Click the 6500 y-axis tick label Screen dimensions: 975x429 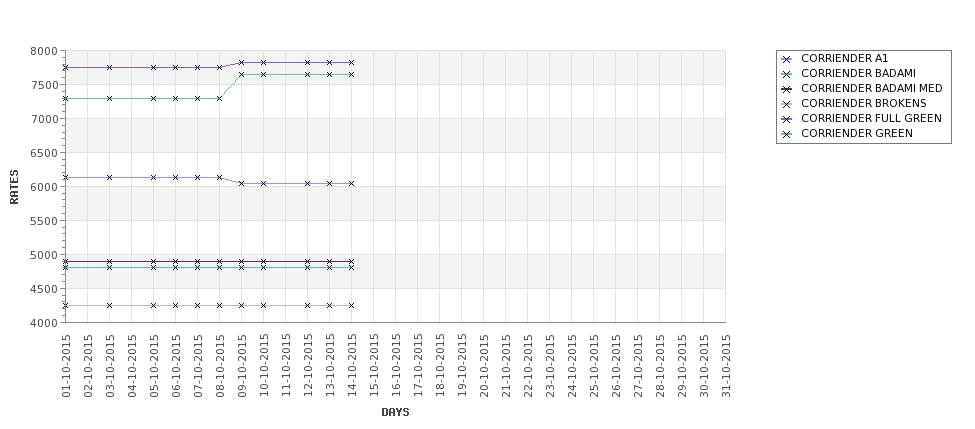[x=44, y=153]
